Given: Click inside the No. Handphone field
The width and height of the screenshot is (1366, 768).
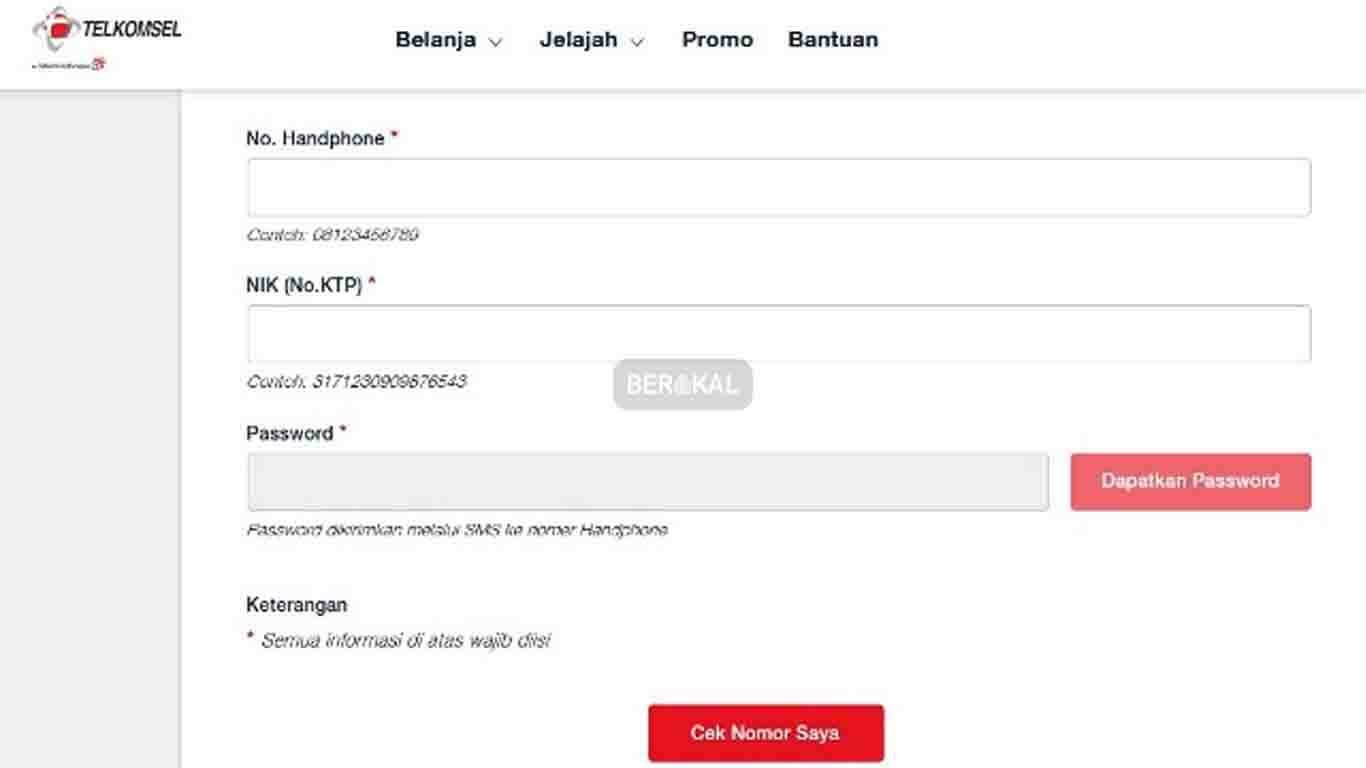Looking at the screenshot, I should [x=779, y=187].
